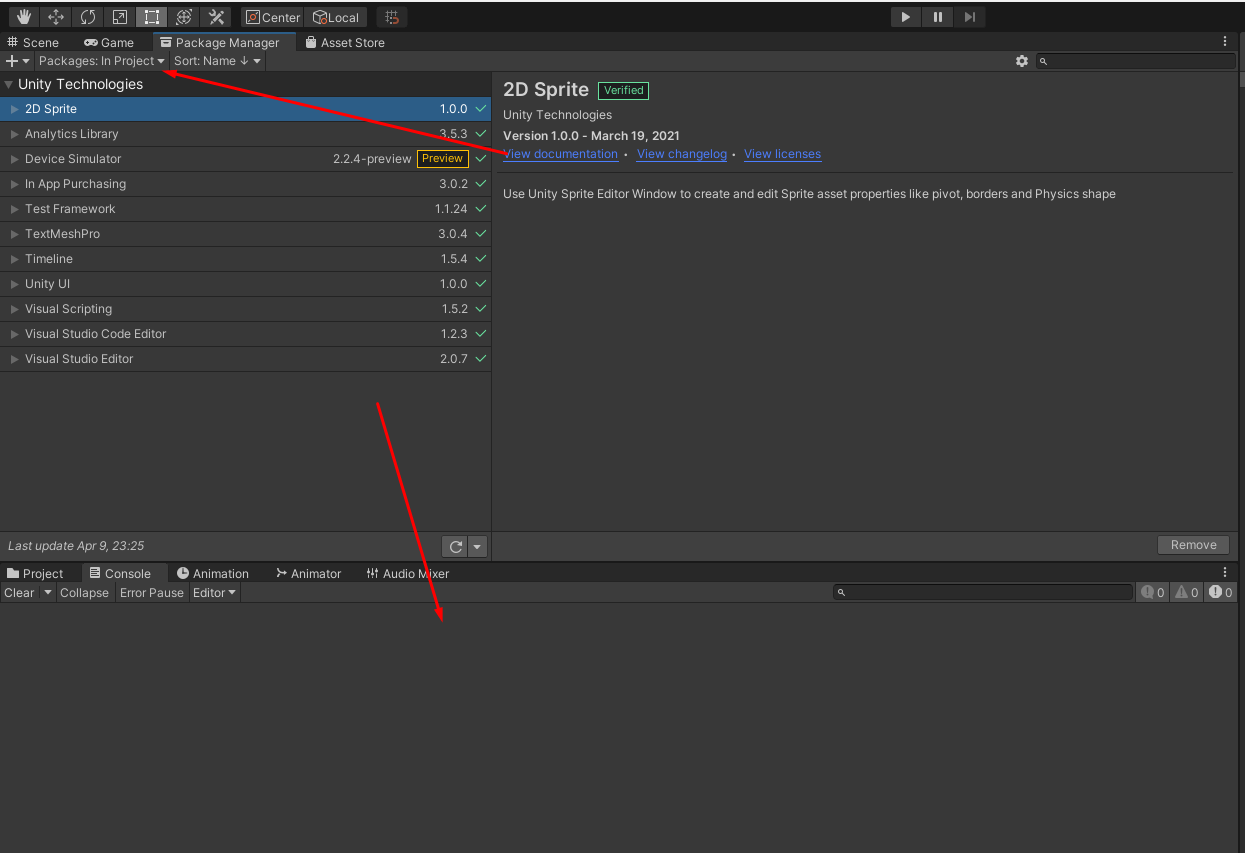Screen dimensions: 1245x853
Task: Expand Analytics Library package versions
Action: [14, 134]
